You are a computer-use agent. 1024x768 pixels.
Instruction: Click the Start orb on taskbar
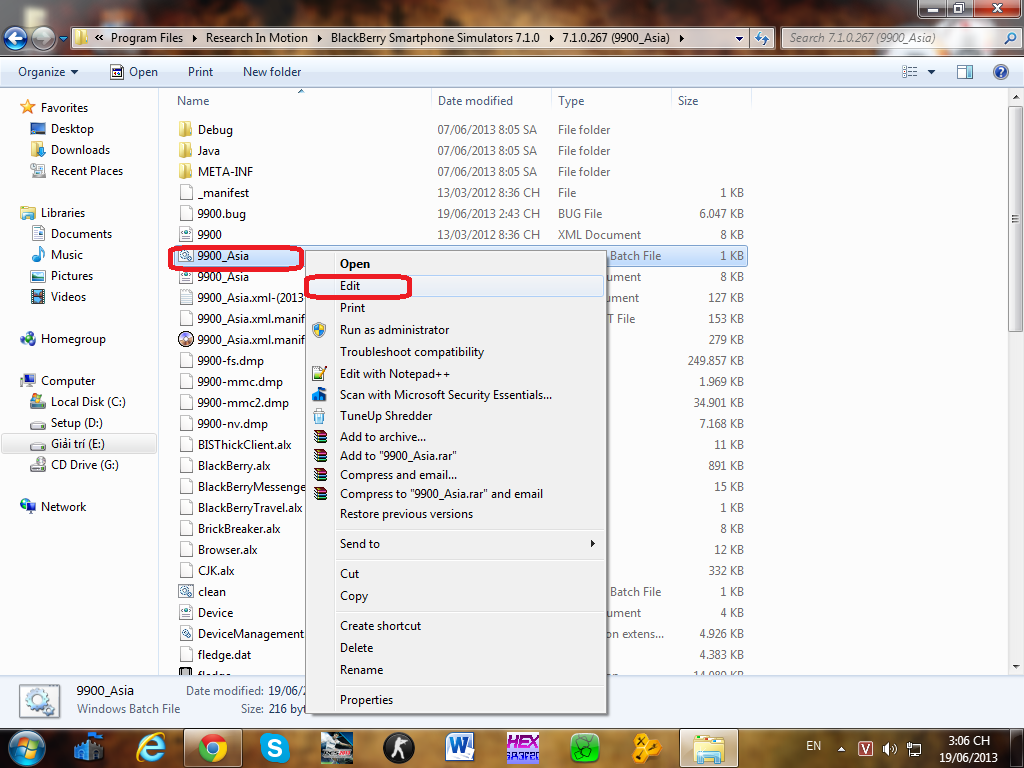click(27, 748)
